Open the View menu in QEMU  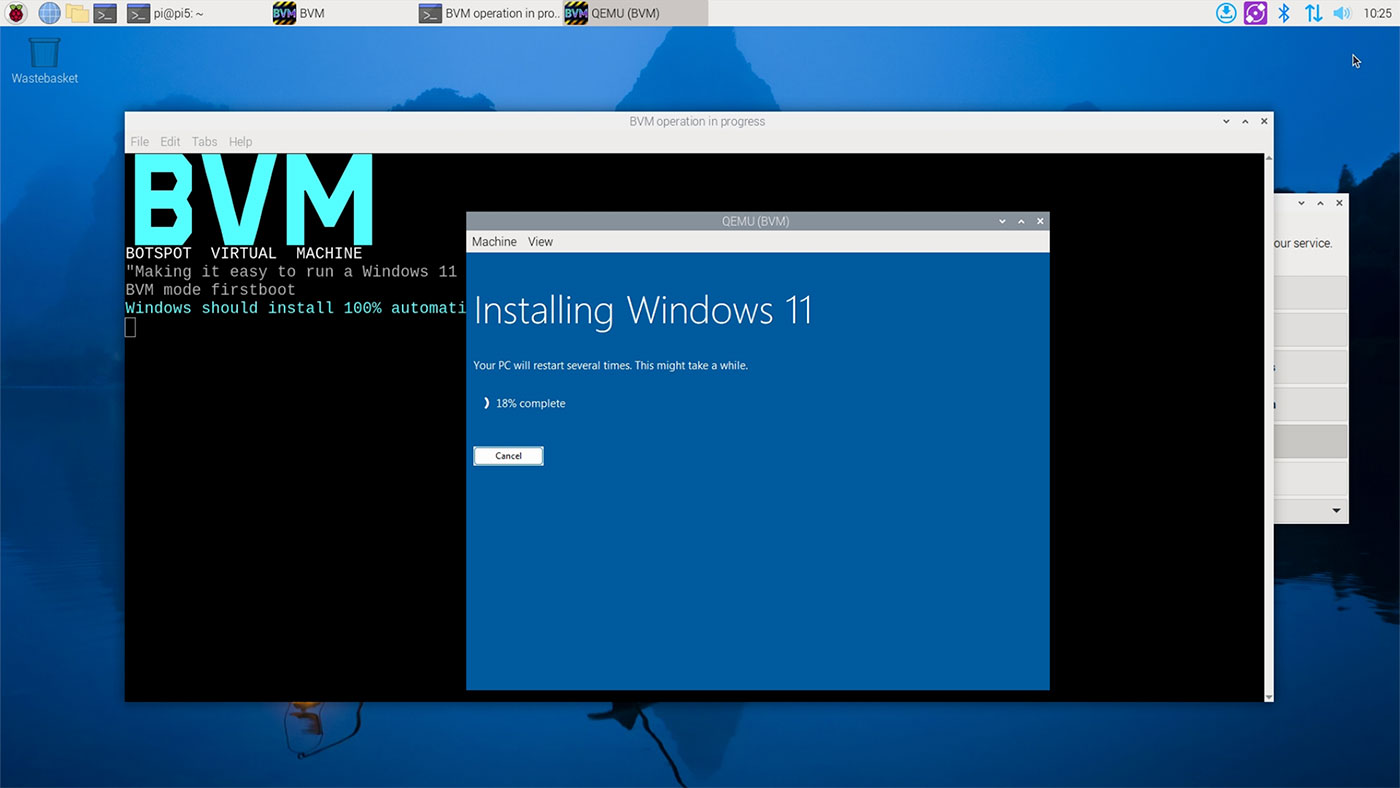coord(540,242)
